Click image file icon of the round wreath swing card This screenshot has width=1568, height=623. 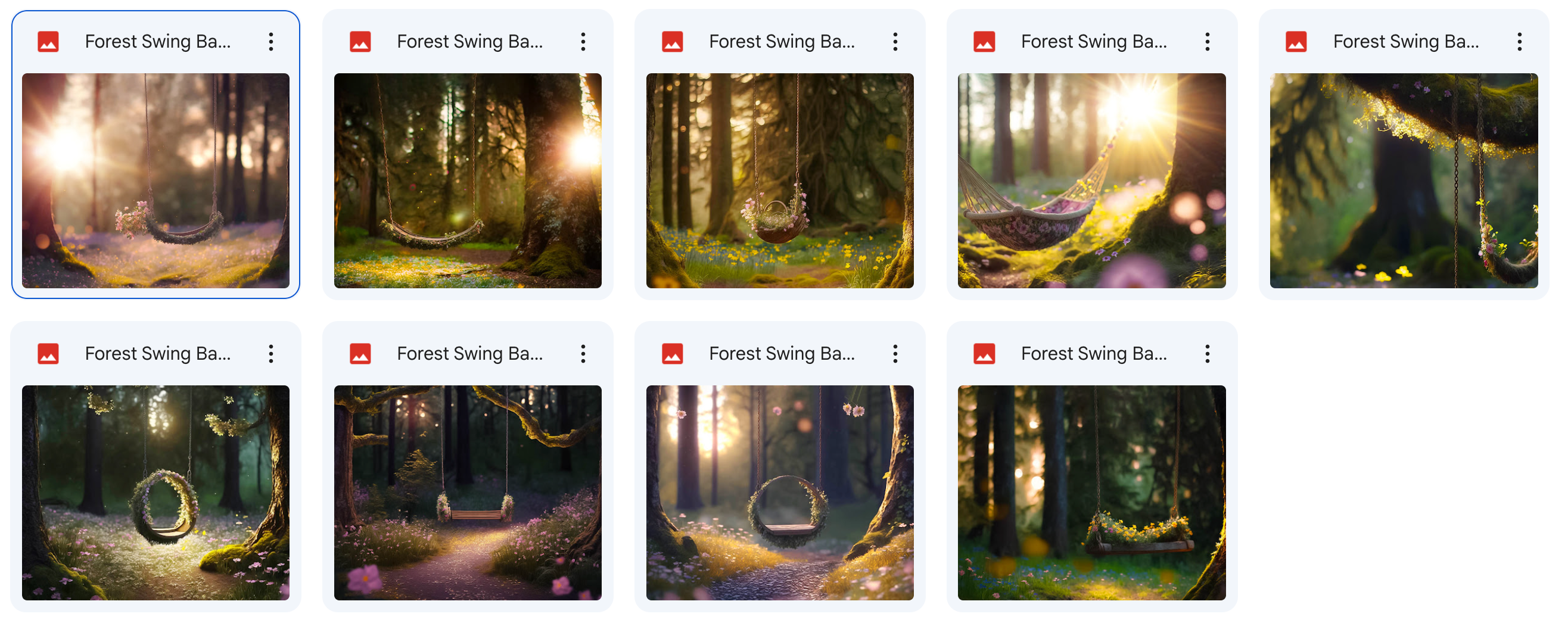pos(48,354)
